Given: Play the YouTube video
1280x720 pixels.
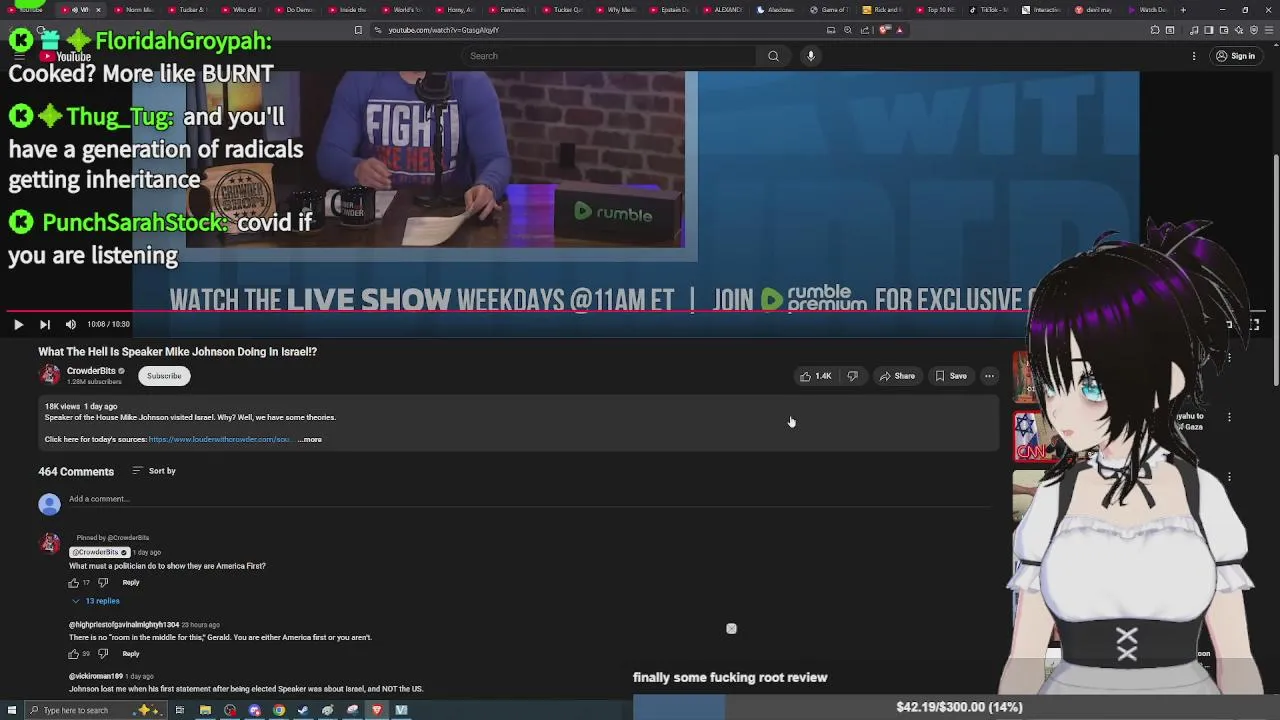Looking at the screenshot, I should tap(18, 324).
